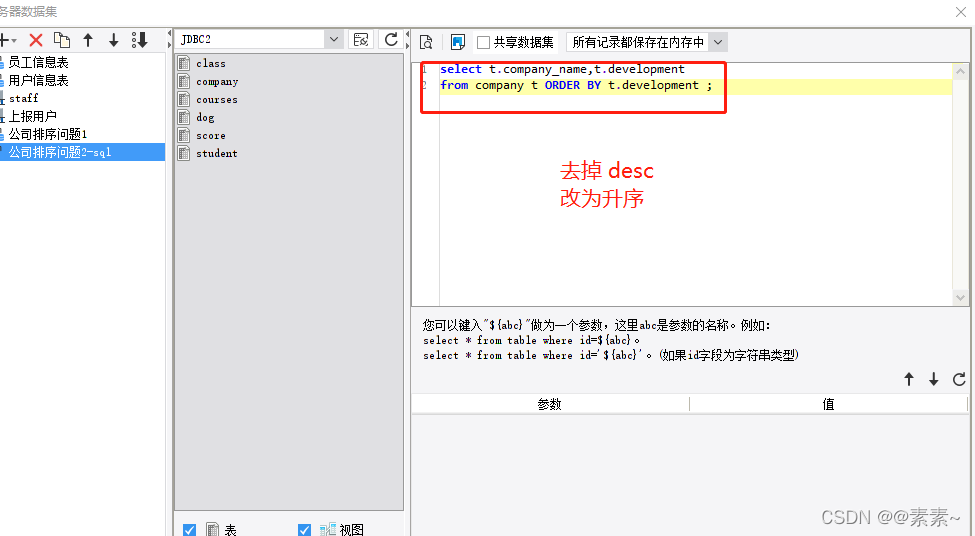Select the student table
Viewport: 975px width, 536px height.
point(216,154)
